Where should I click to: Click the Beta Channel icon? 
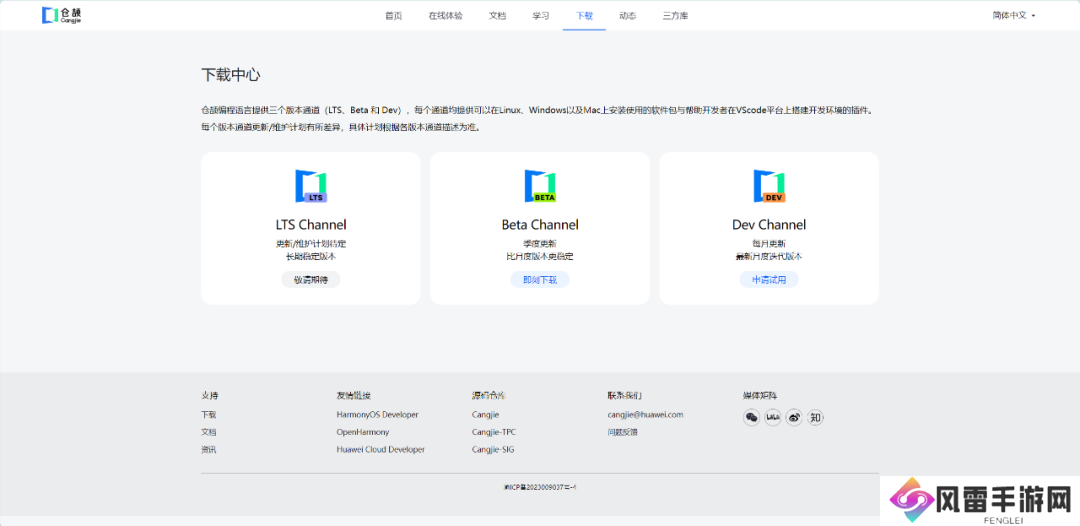coord(540,186)
